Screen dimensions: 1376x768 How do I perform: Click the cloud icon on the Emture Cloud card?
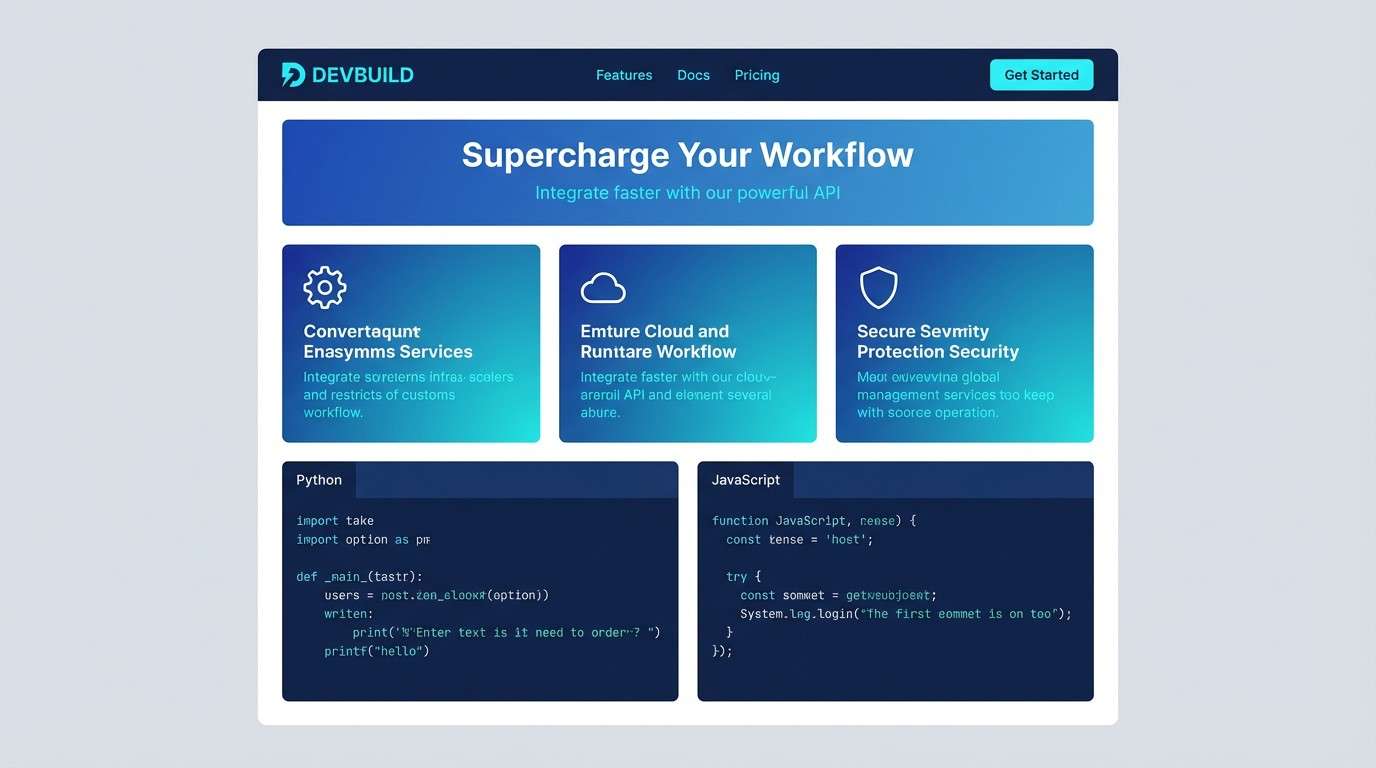[601, 287]
